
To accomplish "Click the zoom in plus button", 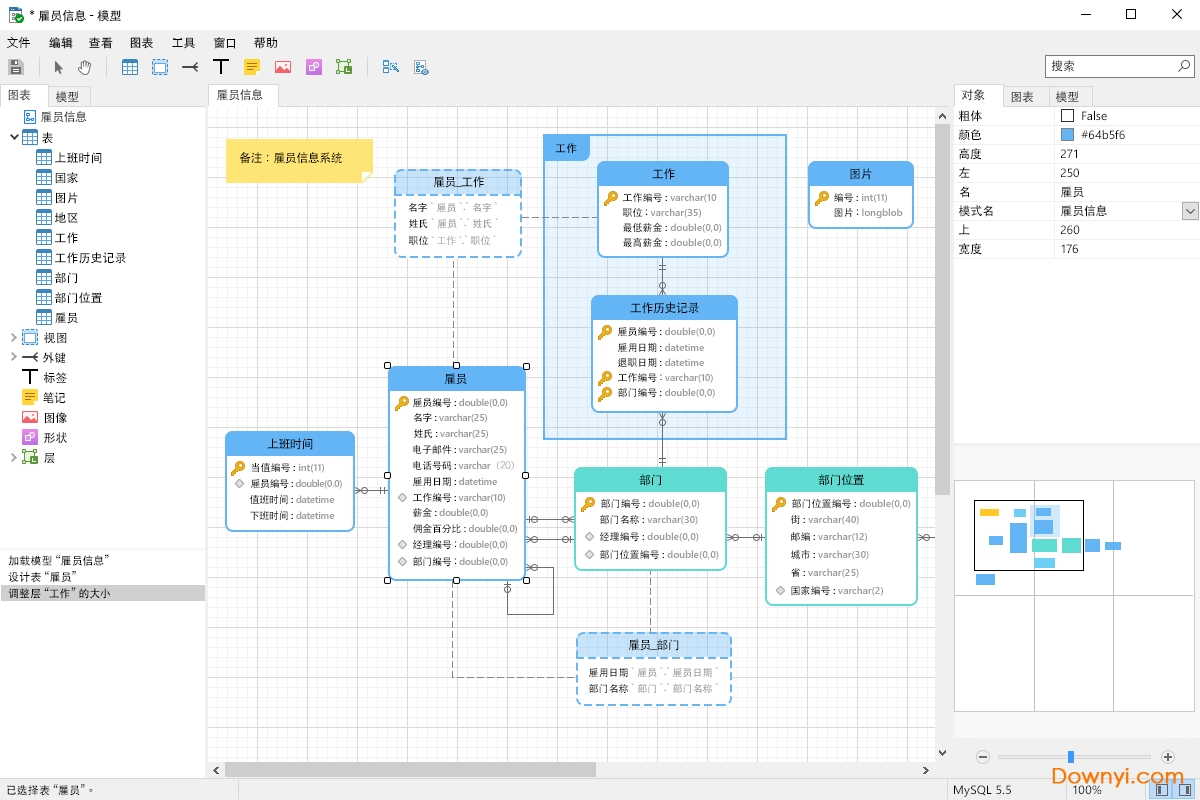I will [1167, 757].
